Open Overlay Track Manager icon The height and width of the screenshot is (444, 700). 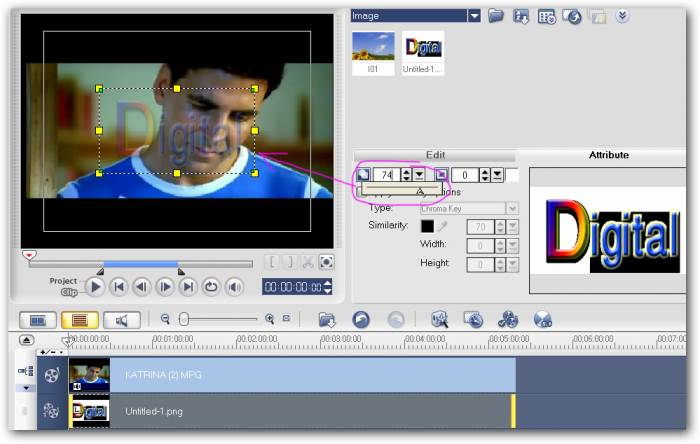[508, 320]
